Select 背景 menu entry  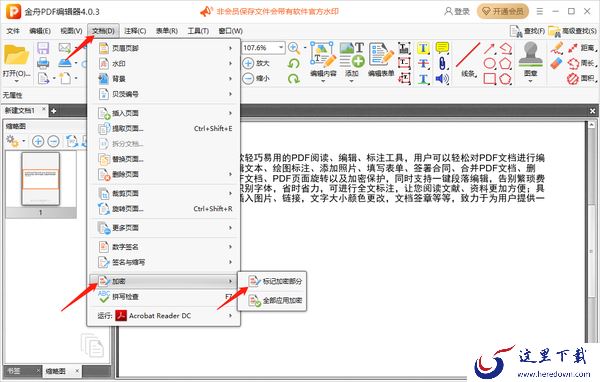[x=164, y=79]
